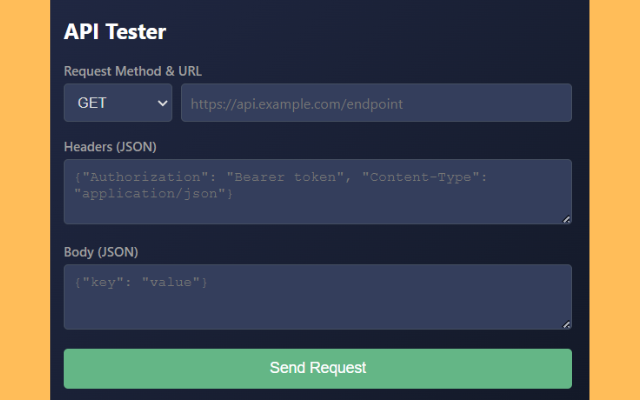The width and height of the screenshot is (640, 400).
Task: Select the "Headers (JSON)" label text
Action: (110, 146)
